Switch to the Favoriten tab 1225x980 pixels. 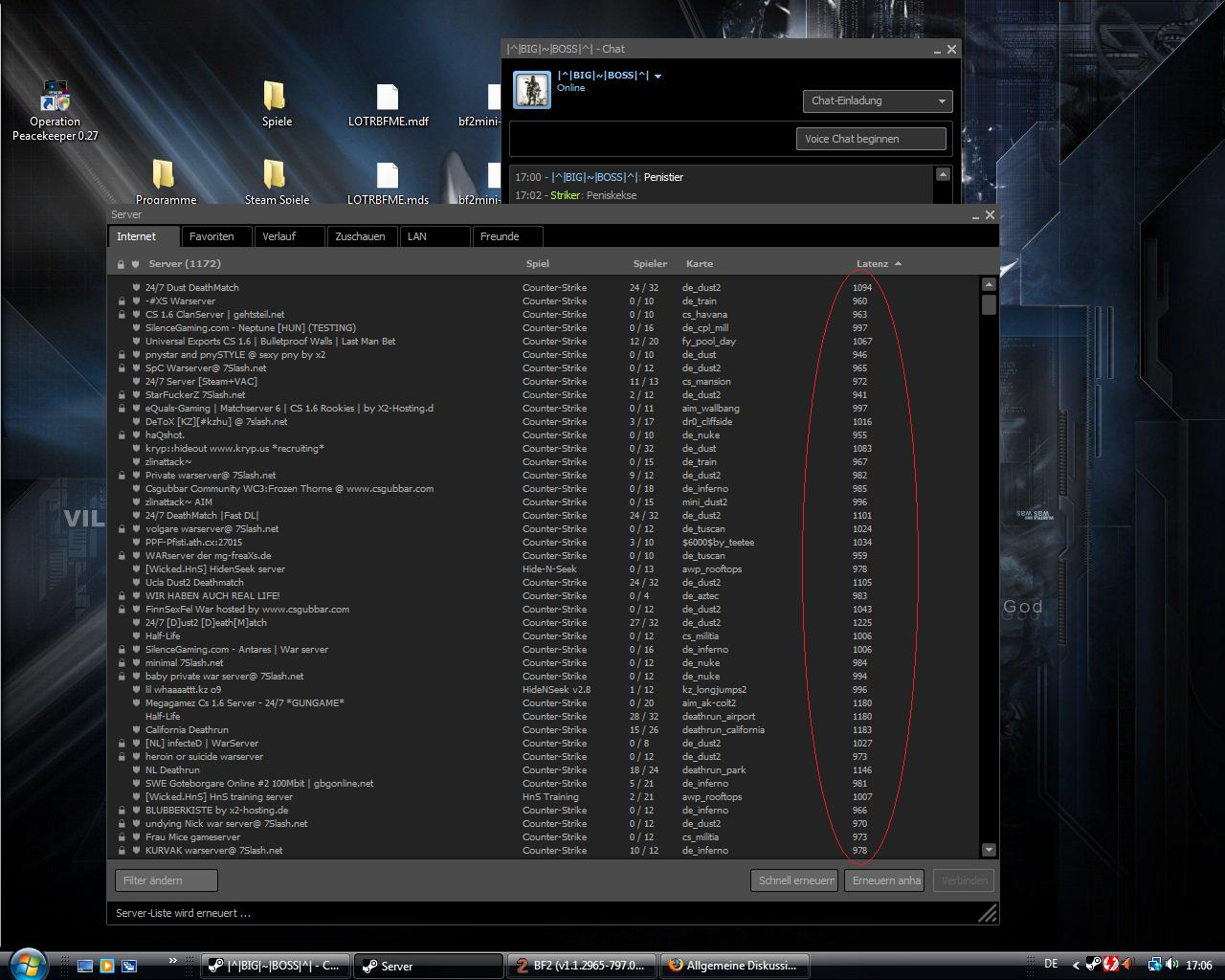tap(217, 236)
